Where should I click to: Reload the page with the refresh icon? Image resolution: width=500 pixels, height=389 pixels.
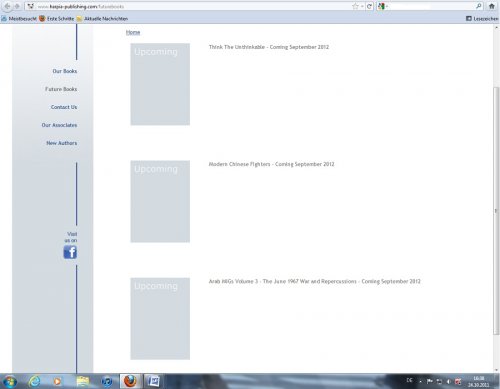point(369,6)
